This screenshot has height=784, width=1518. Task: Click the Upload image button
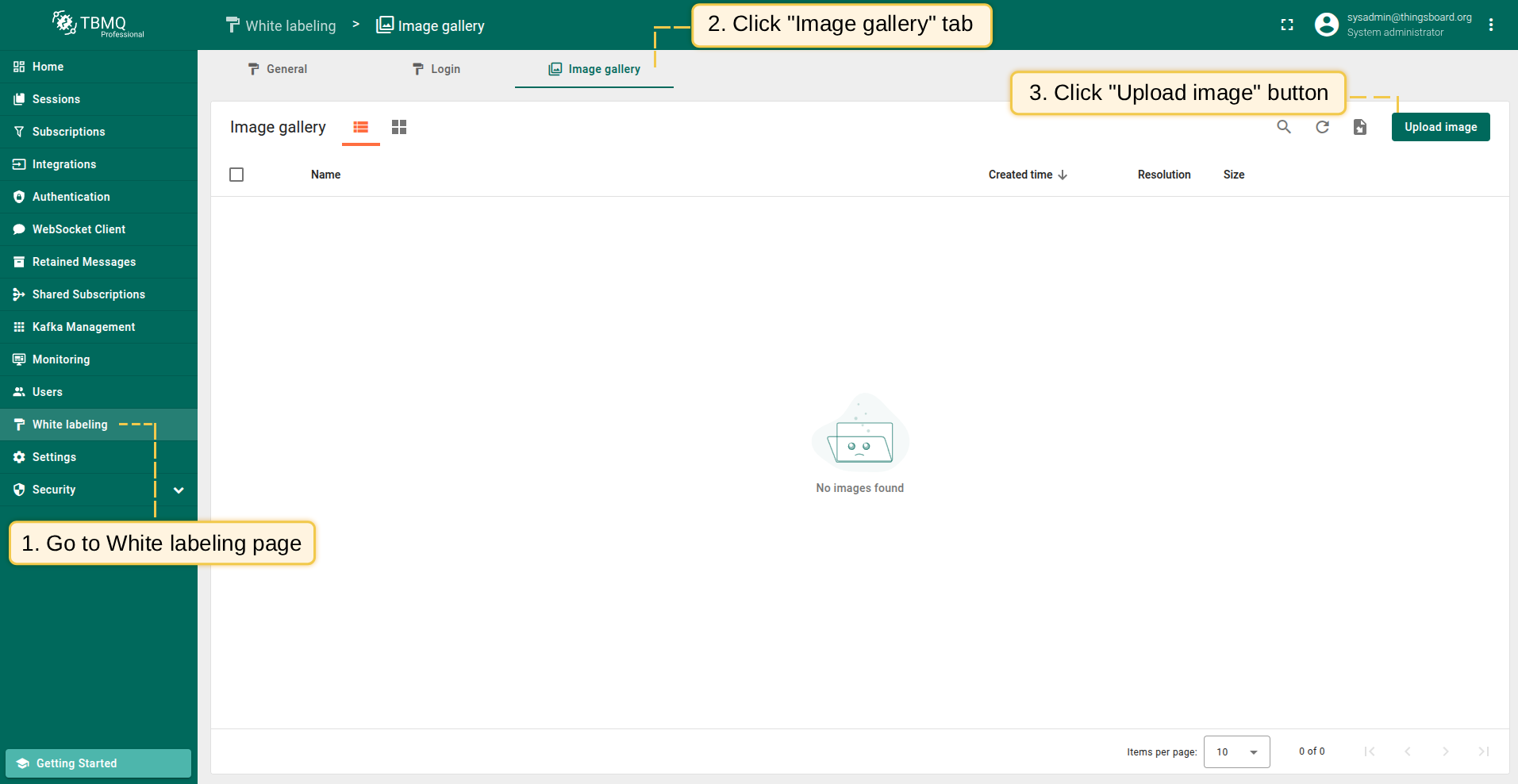tap(1440, 127)
